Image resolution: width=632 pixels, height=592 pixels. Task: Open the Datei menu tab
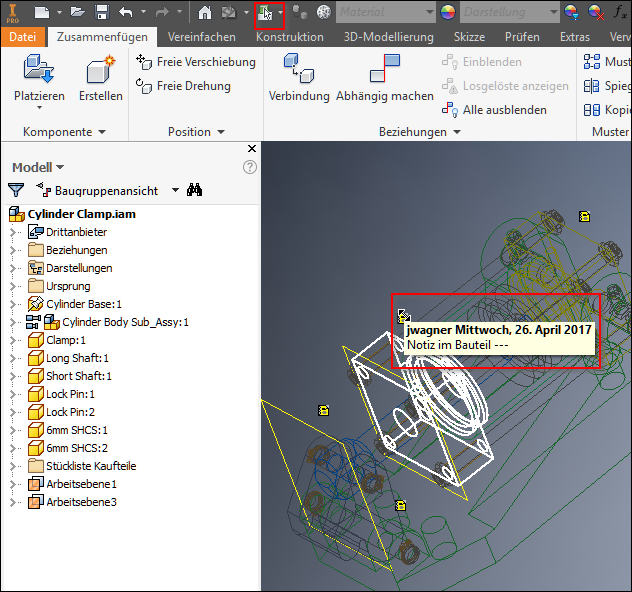(x=23, y=37)
